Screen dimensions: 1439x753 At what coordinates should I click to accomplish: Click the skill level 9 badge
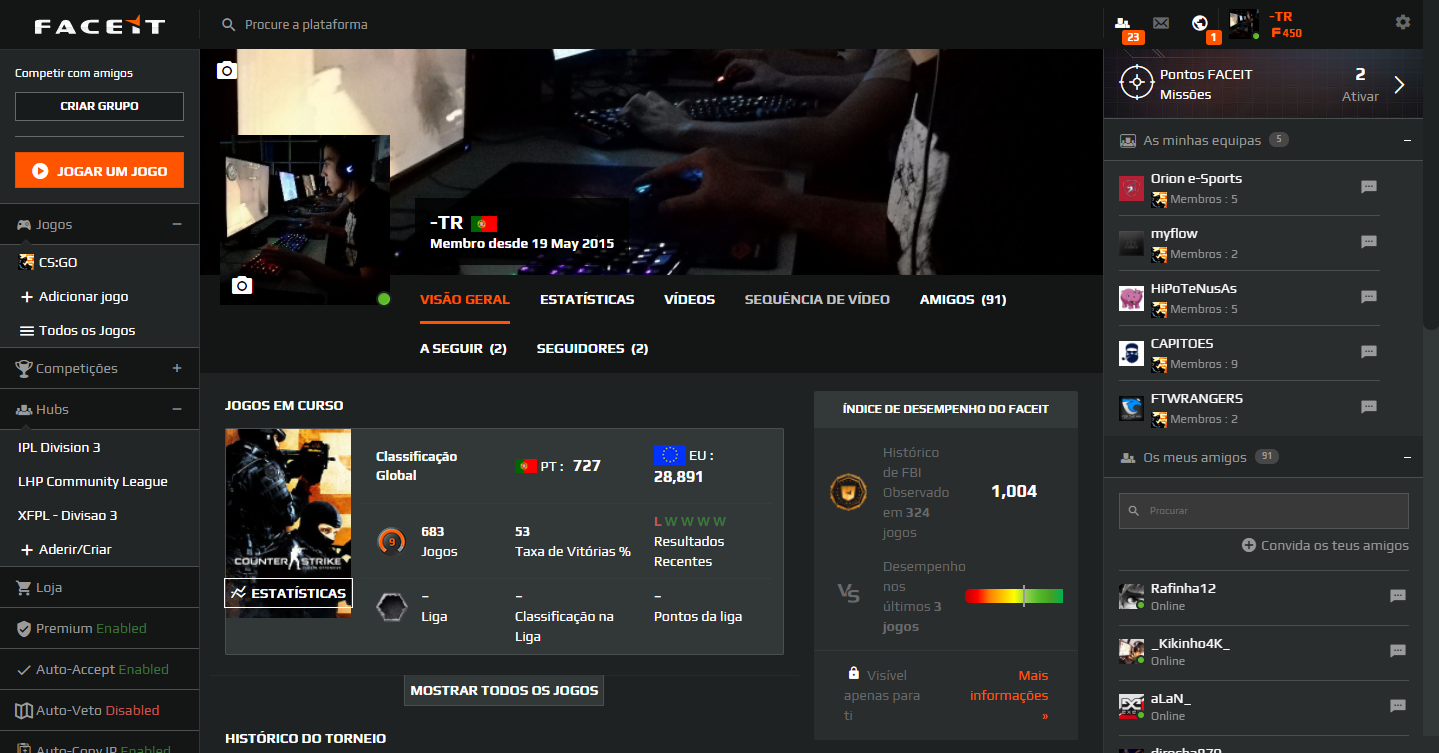click(391, 542)
